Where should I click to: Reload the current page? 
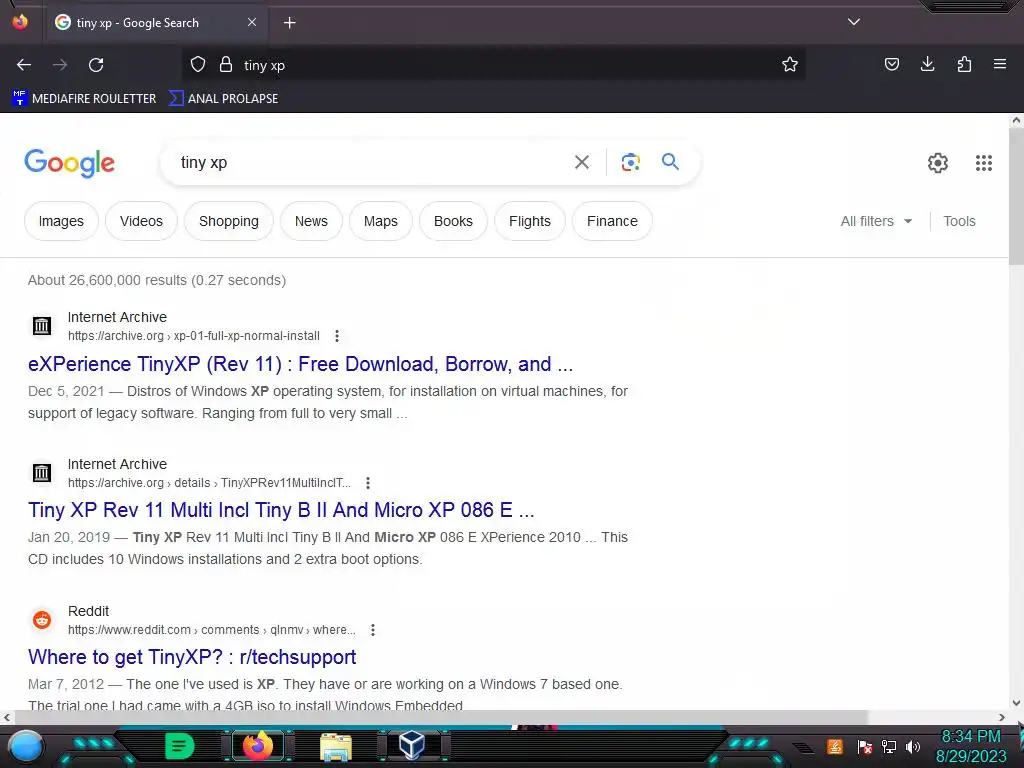coord(96,65)
